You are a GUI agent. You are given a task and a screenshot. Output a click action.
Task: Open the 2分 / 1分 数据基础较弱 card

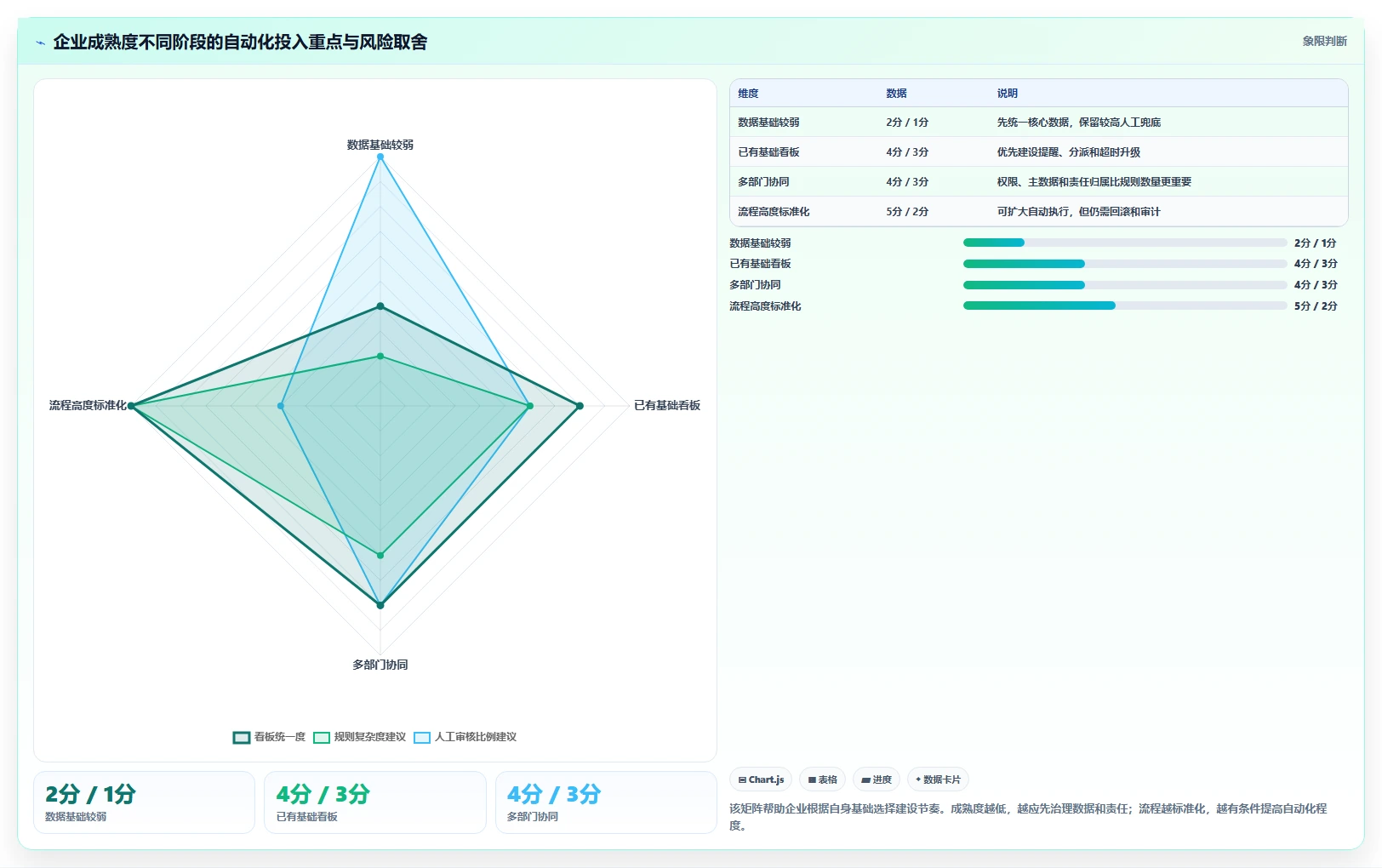144,802
